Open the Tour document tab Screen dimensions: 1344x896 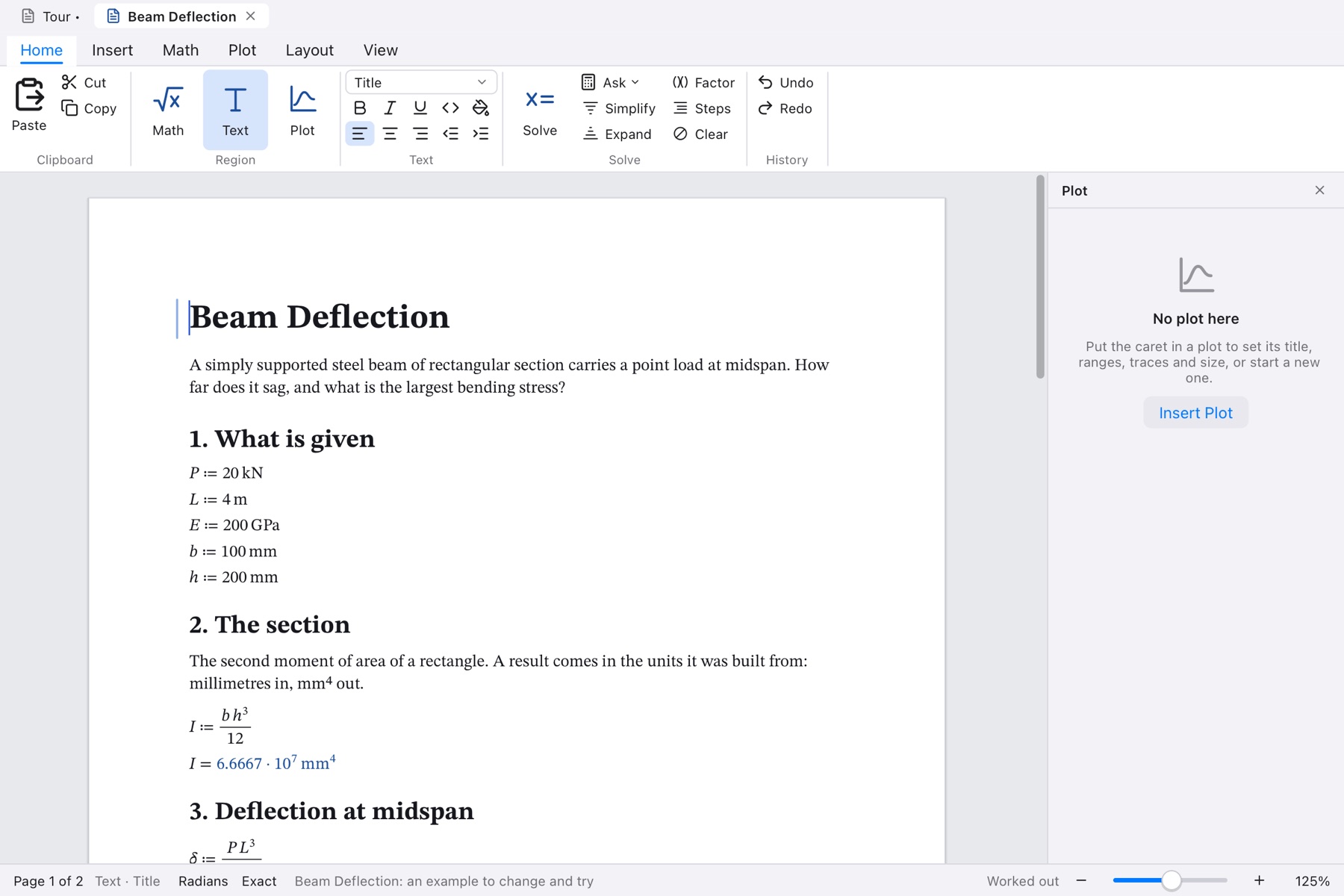tap(50, 16)
